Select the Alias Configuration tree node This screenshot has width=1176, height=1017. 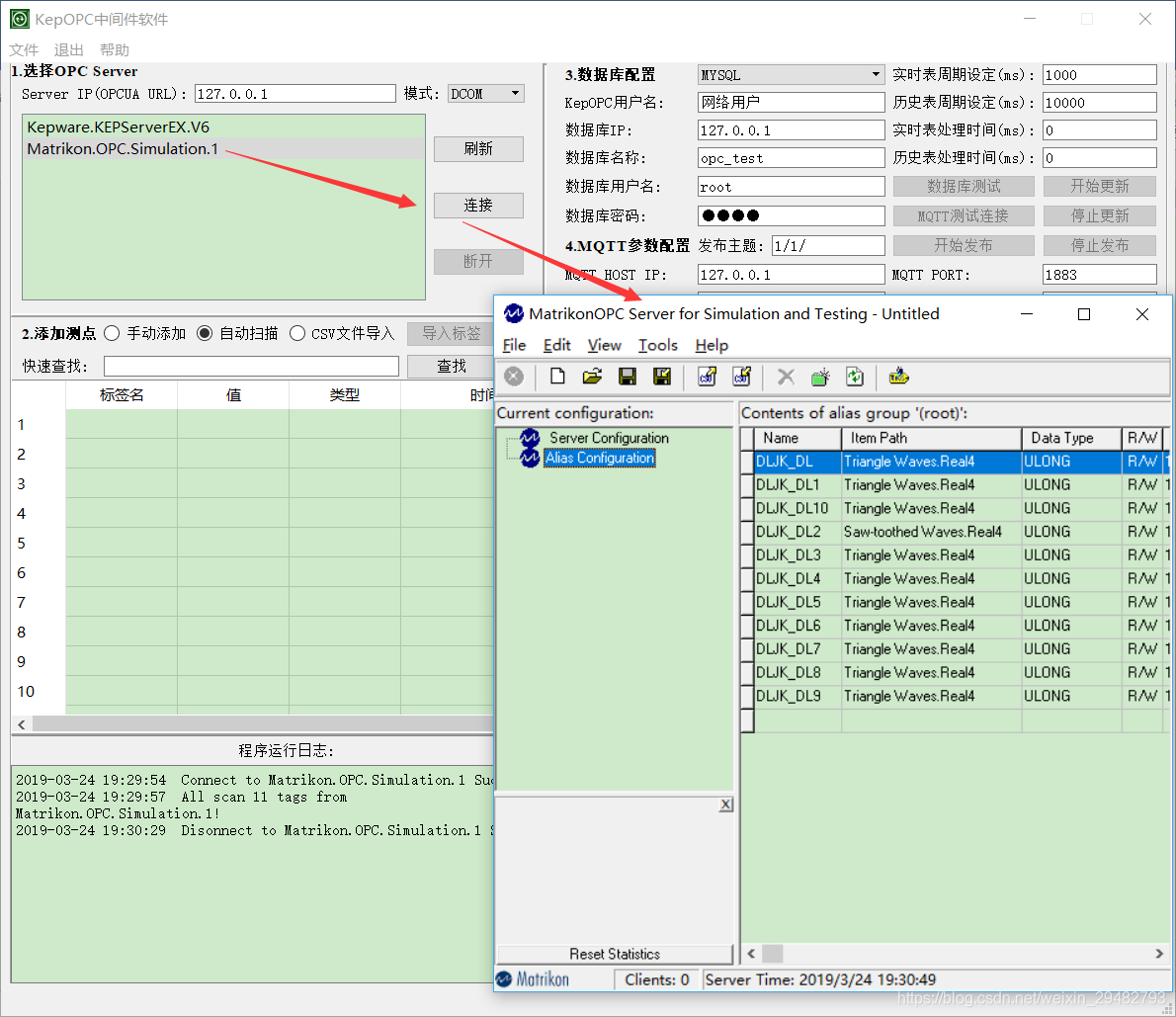coord(599,458)
